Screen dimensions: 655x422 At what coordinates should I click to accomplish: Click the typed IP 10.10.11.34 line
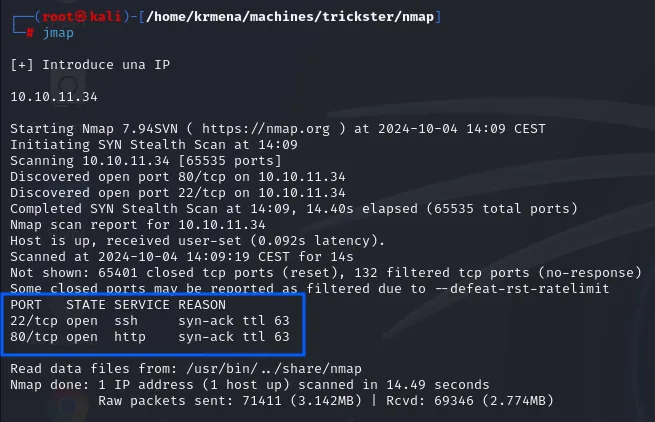[54, 97]
